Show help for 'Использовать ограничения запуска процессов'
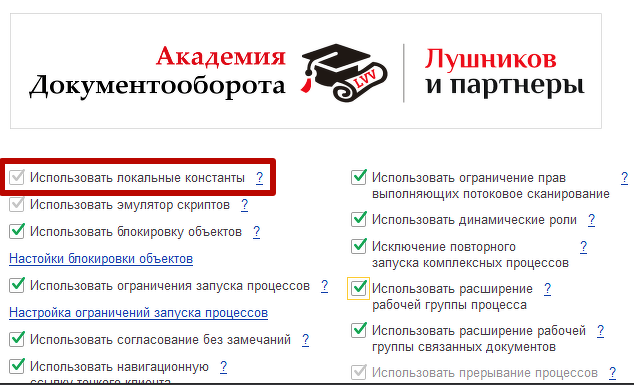 click(324, 286)
